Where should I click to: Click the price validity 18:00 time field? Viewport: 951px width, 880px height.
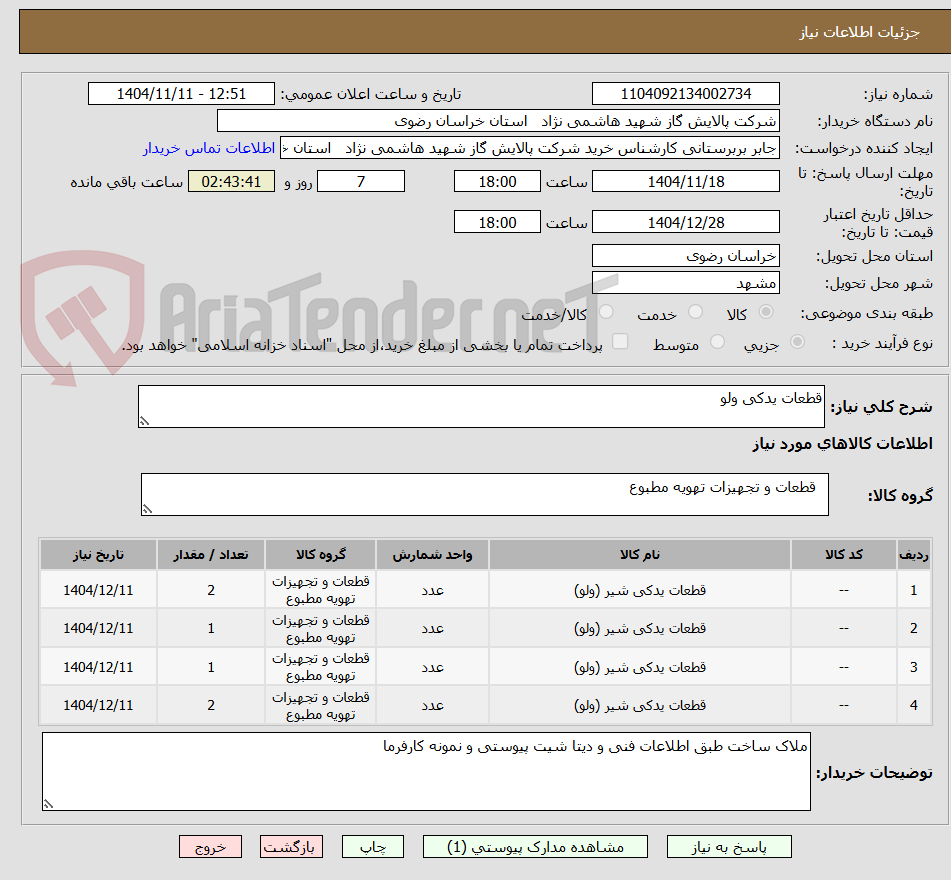[x=497, y=222]
